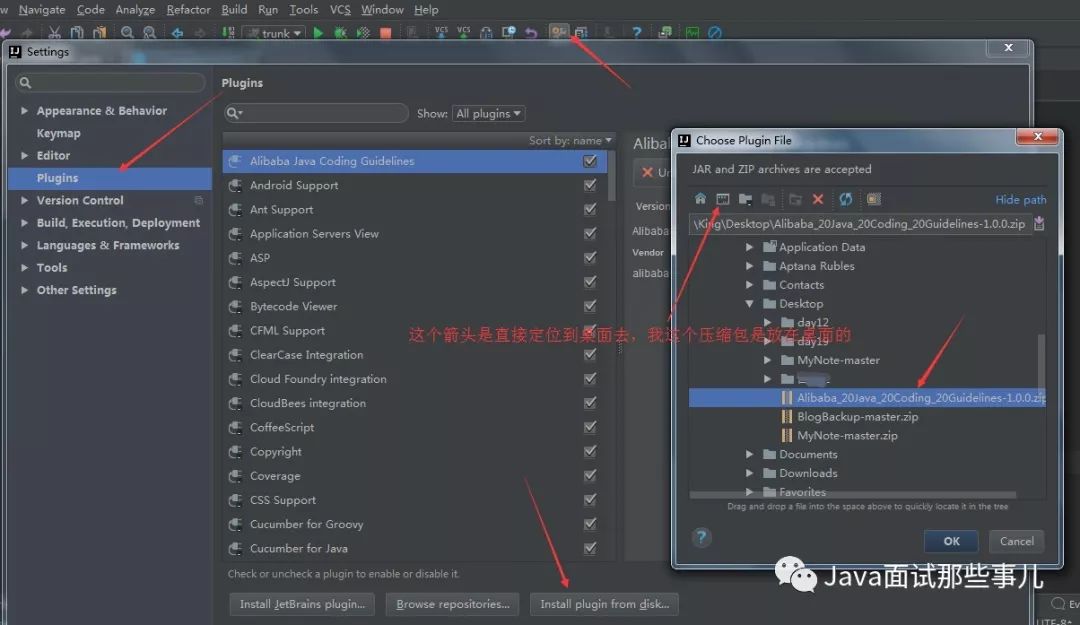
Task: Collapse the Desktop folder in file tree
Action: click(x=749, y=303)
